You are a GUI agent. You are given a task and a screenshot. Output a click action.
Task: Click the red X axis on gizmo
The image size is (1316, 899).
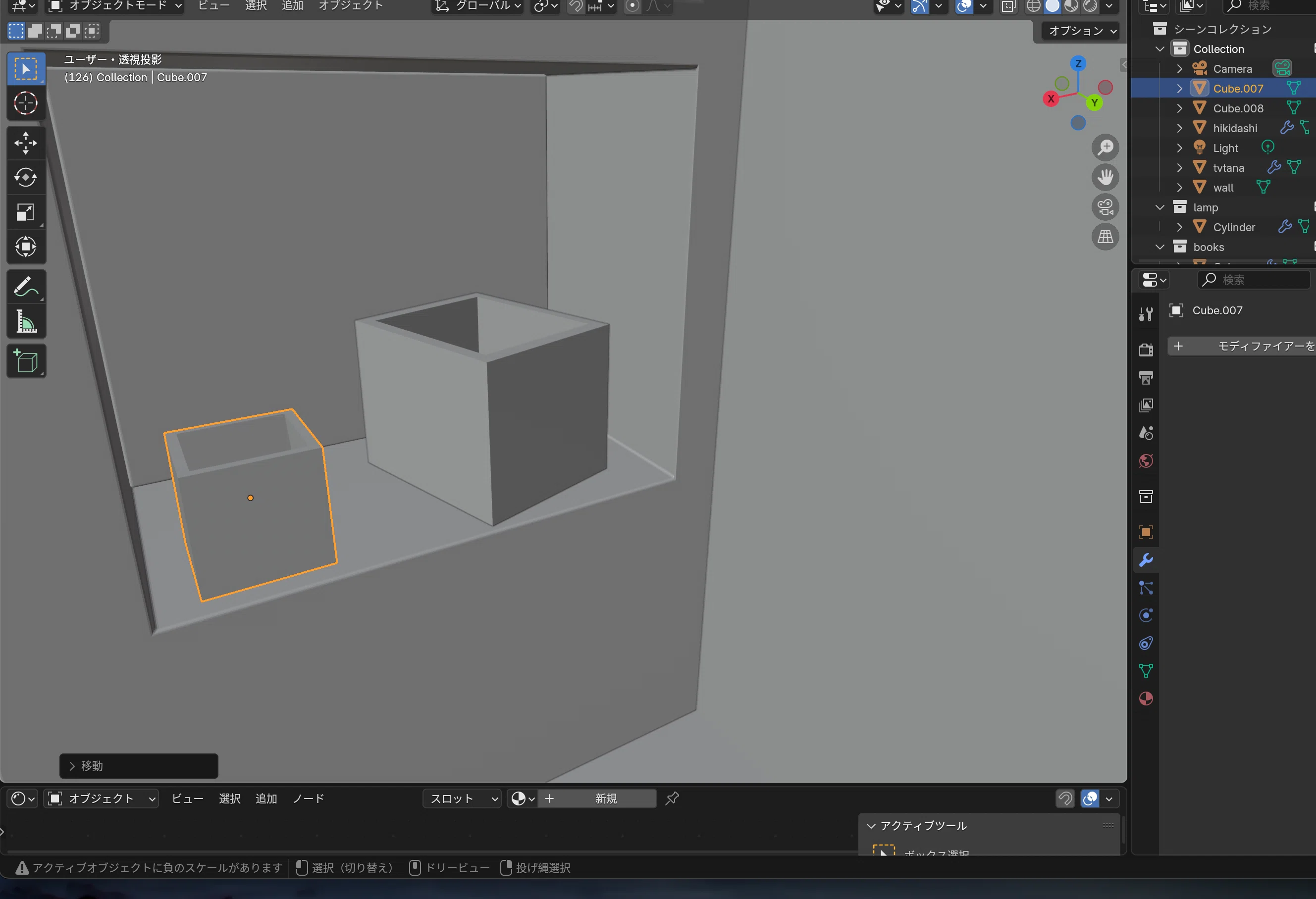click(1051, 99)
